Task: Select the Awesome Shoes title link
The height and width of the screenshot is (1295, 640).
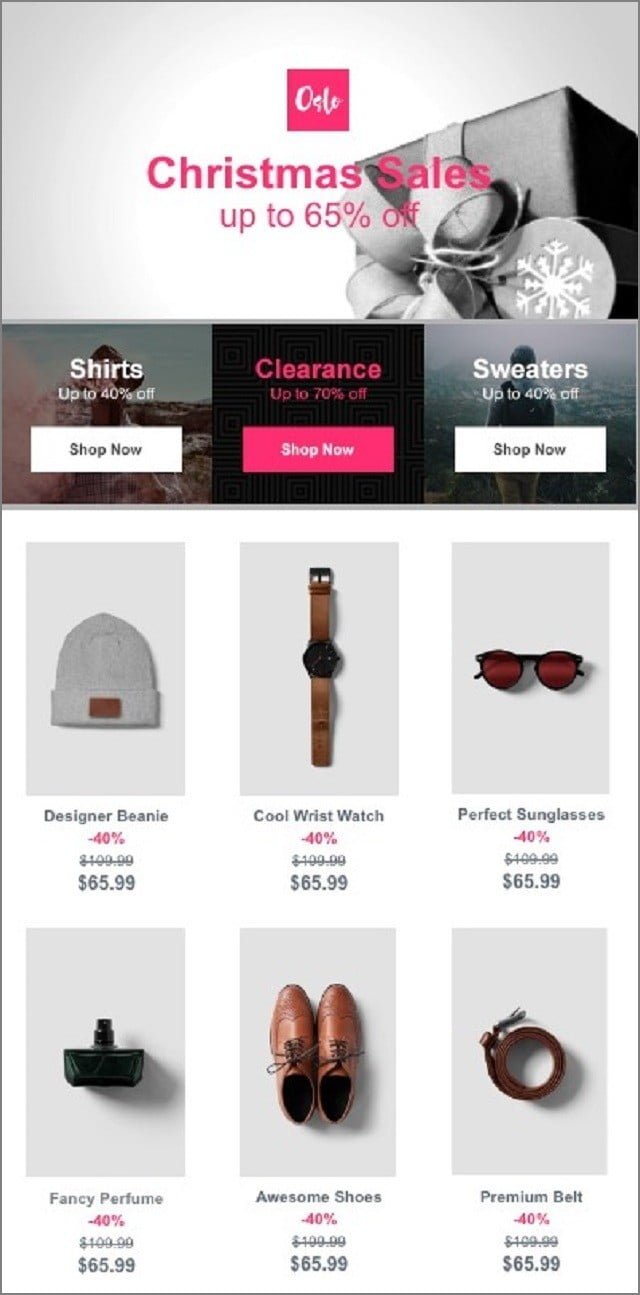Action: tap(319, 1197)
